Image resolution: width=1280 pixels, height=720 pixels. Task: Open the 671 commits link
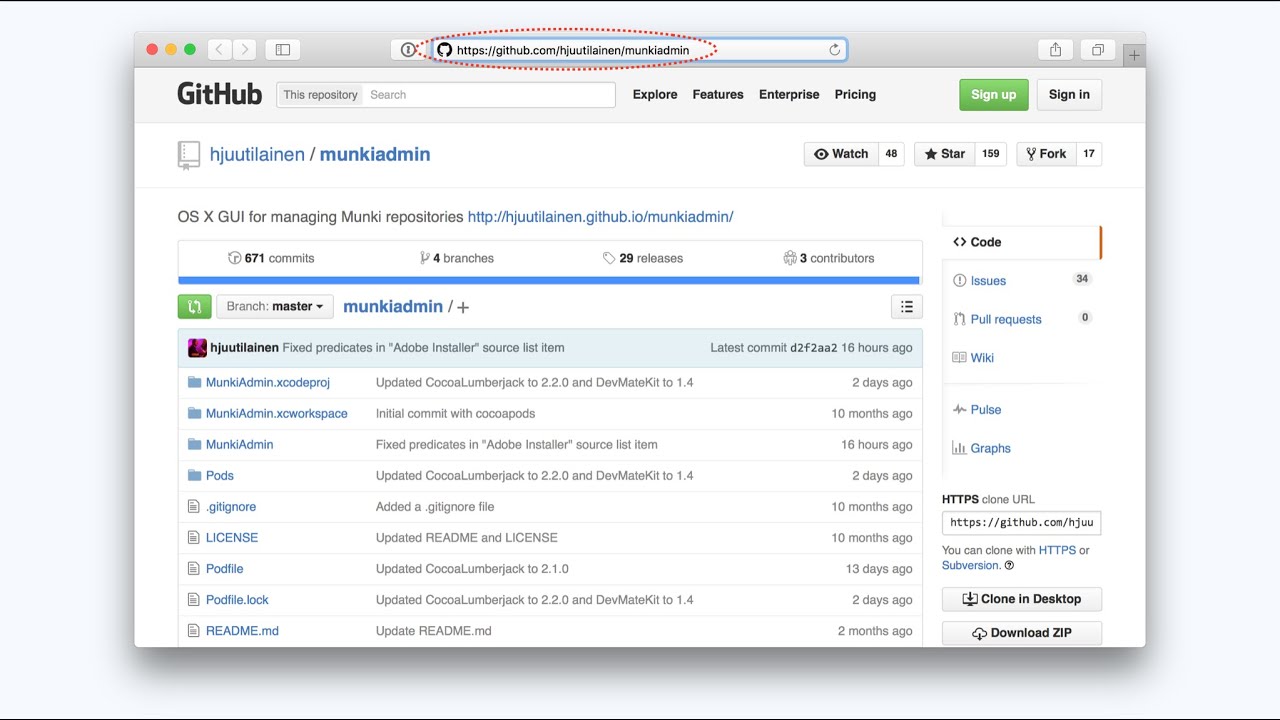click(271, 258)
